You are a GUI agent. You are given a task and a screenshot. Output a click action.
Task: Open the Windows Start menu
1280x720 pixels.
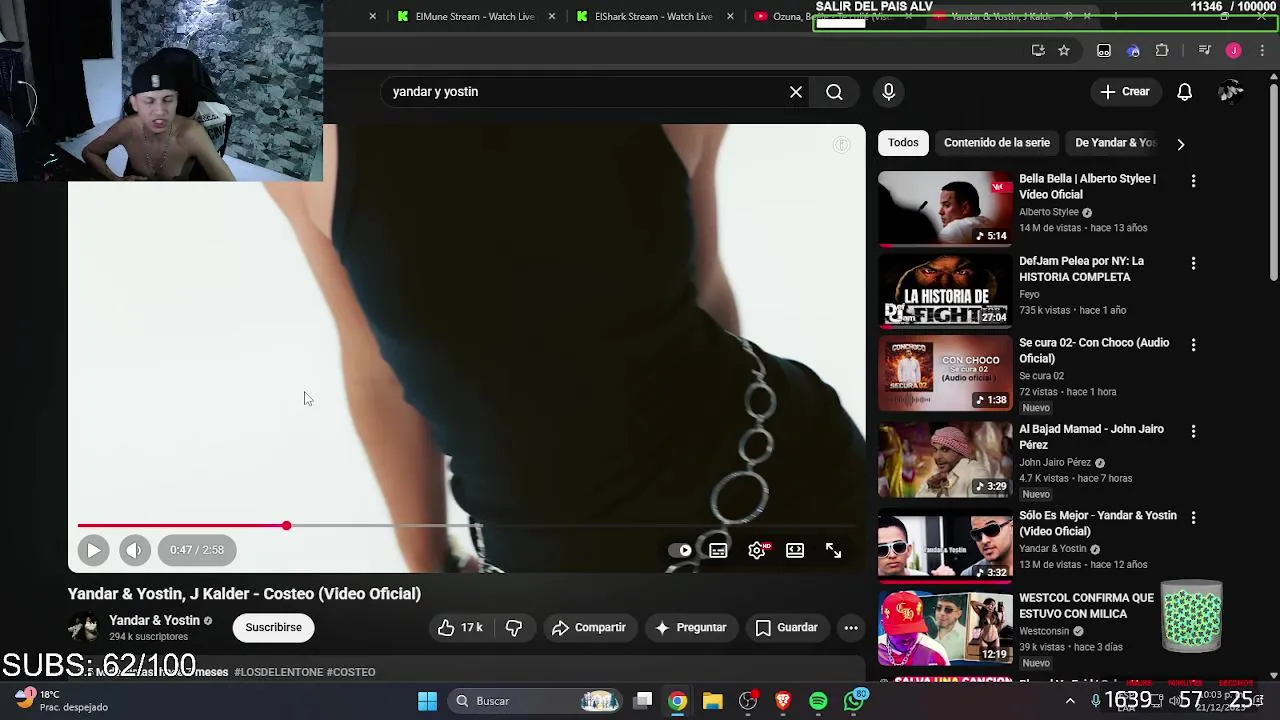427,701
